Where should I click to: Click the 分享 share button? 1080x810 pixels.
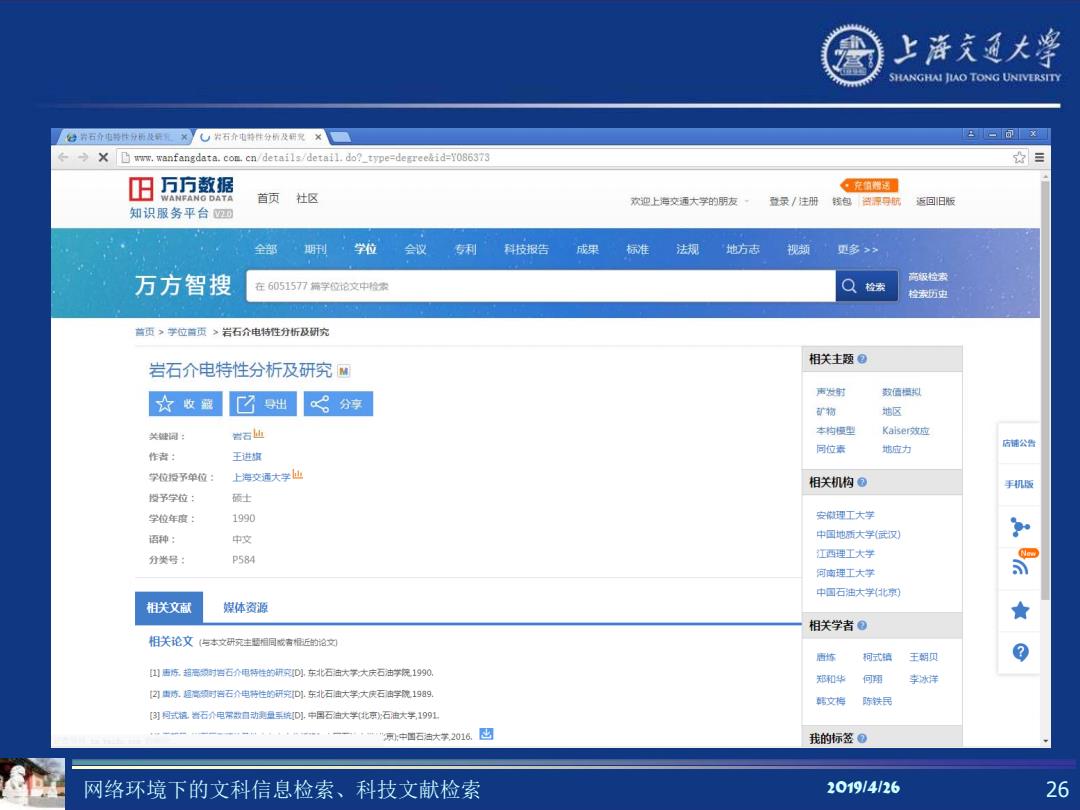point(338,404)
